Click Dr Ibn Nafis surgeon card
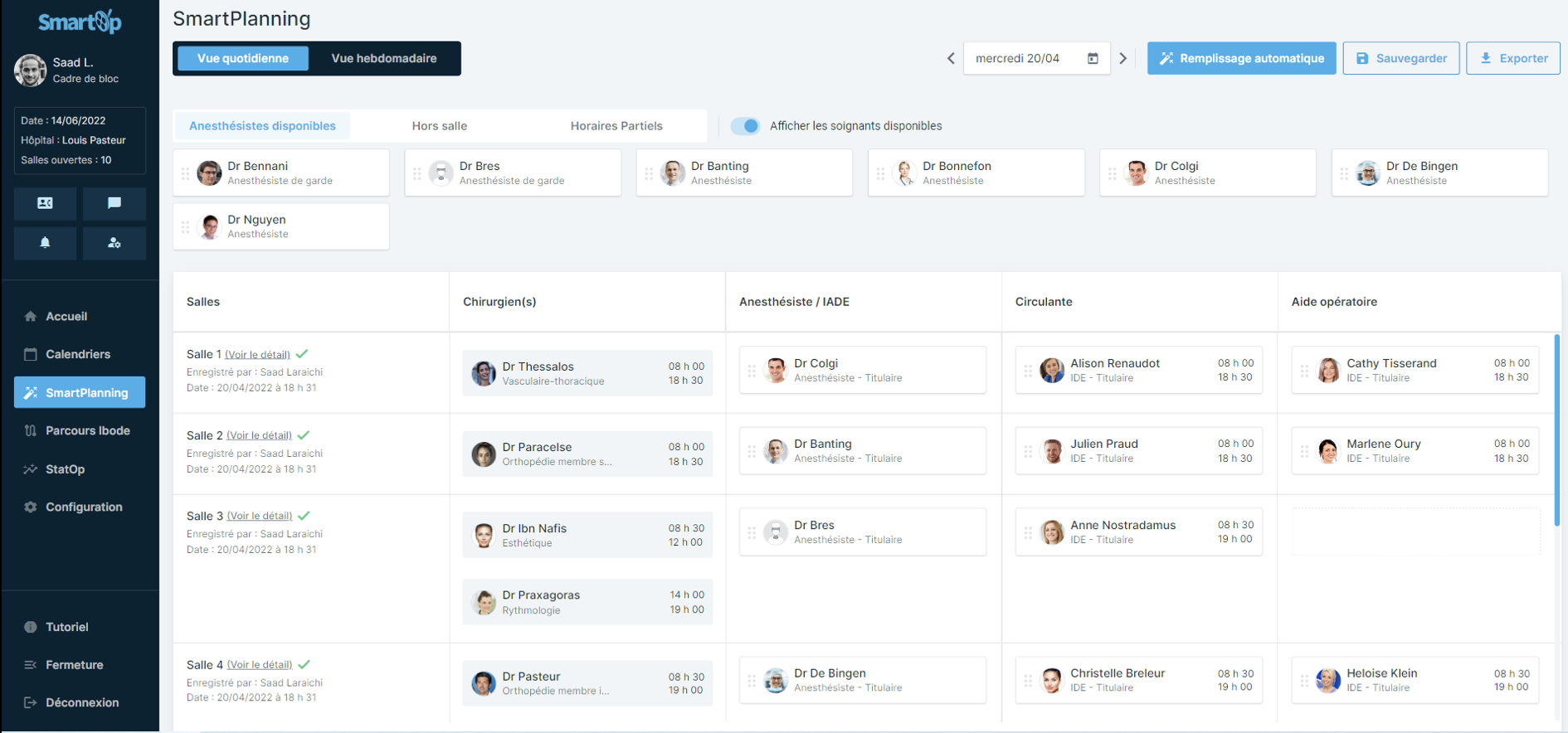Screen dimensions: 1568x733 click(587, 535)
